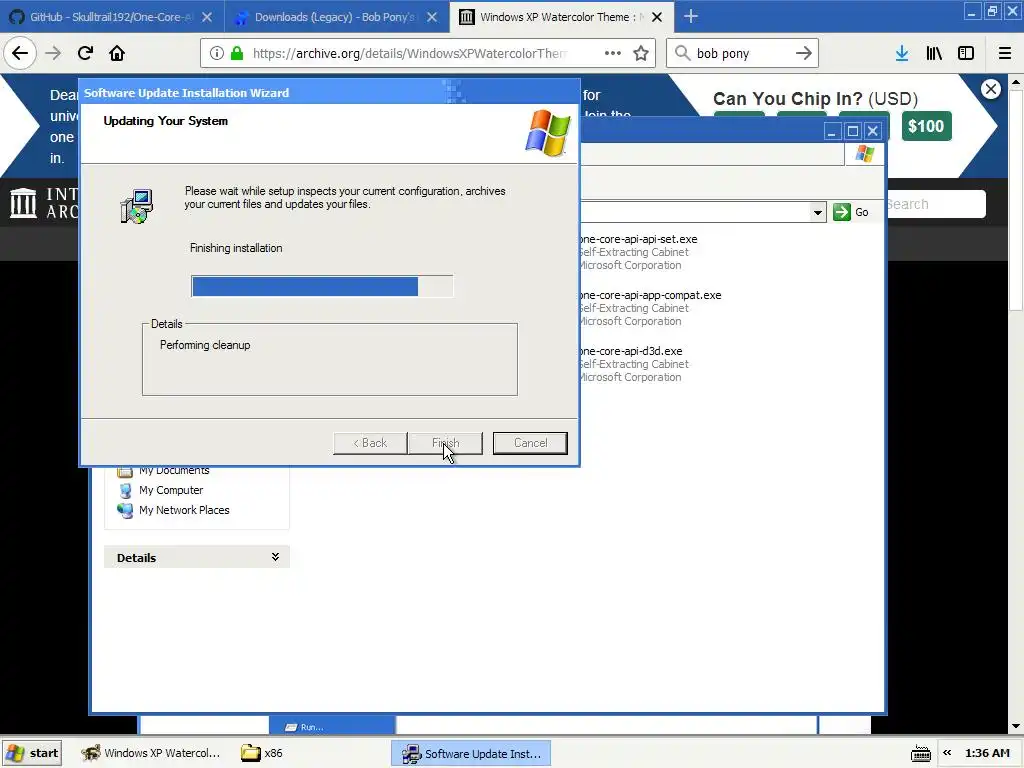Choose the $100 donation amount
Viewport: 1024px width, 768px height.
click(926, 126)
